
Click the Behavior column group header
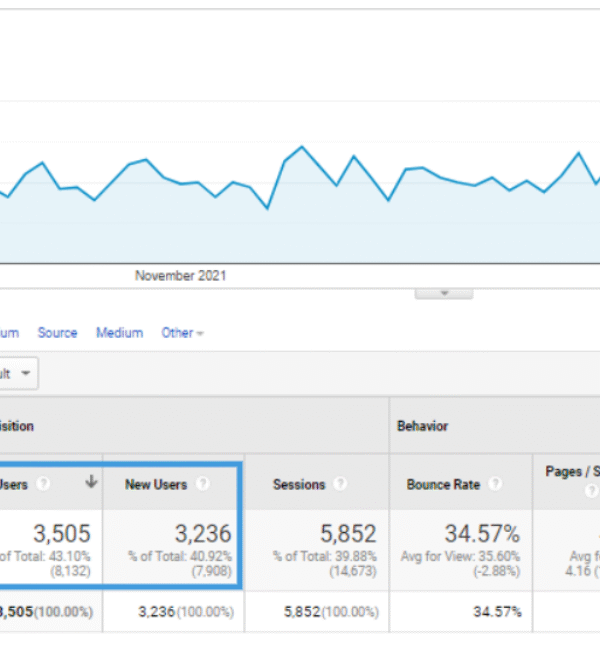pyautogui.click(x=422, y=426)
